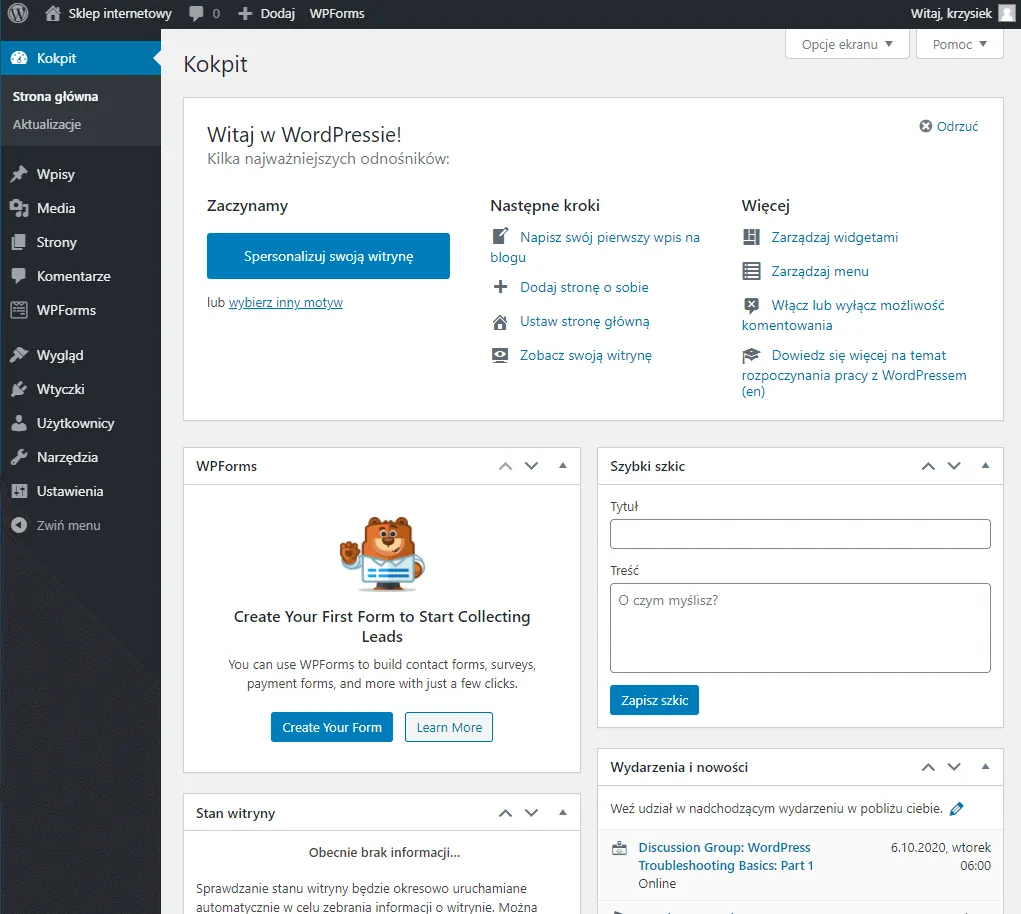Image resolution: width=1021 pixels, height=914 pixels.
Task: Click the WPForms bear mascot image
Action: [382, 553]
